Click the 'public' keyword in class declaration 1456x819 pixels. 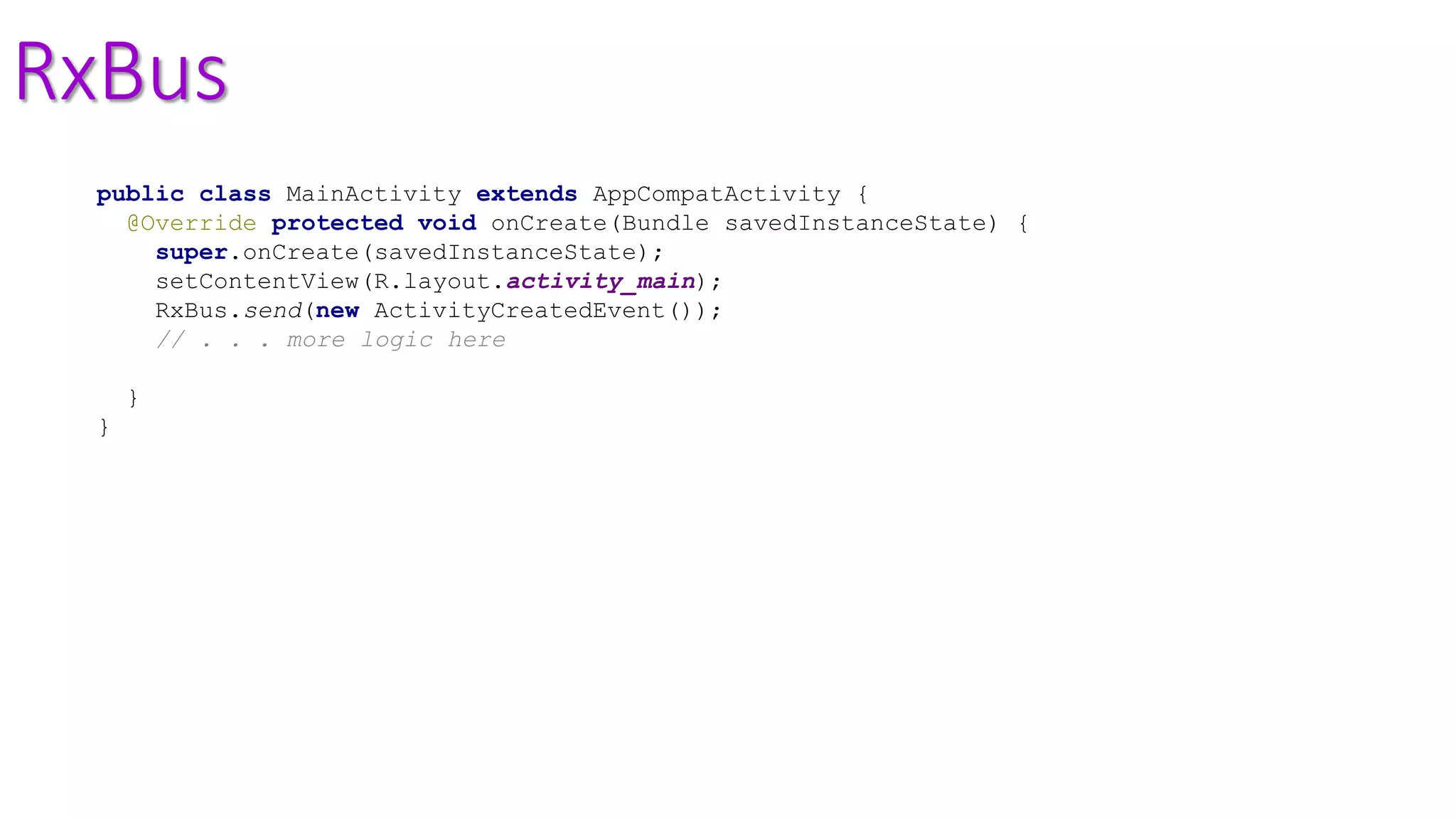pos(140,194)
